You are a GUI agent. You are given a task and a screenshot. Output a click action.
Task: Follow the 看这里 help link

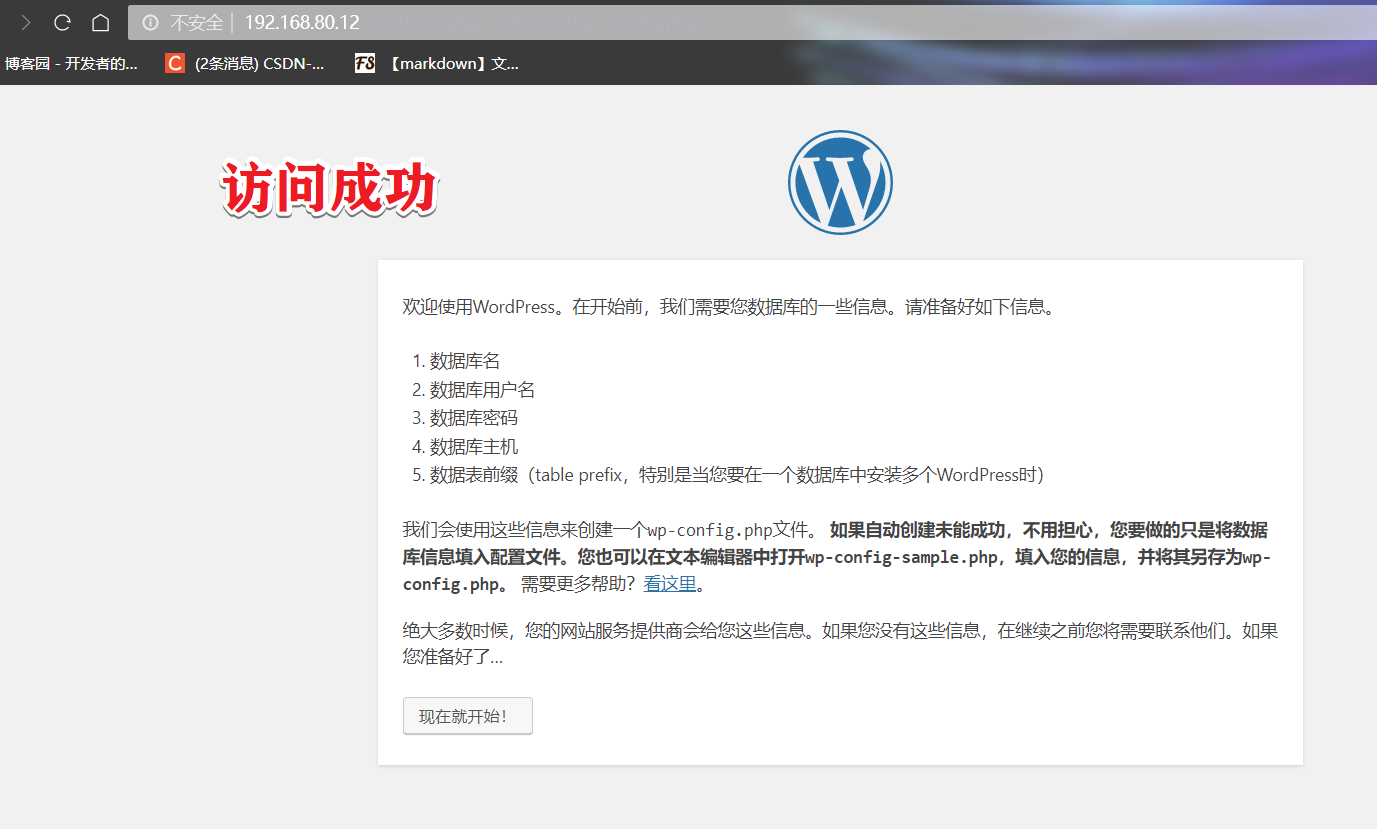670,584
